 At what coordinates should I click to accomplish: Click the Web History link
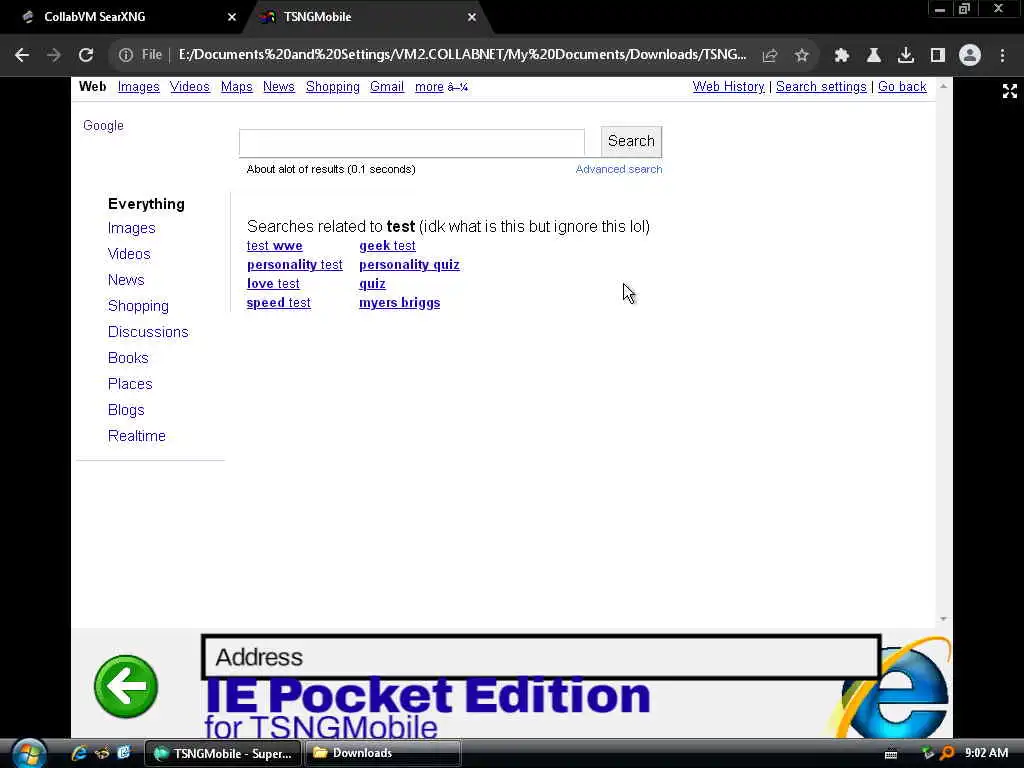coord(728,87)
